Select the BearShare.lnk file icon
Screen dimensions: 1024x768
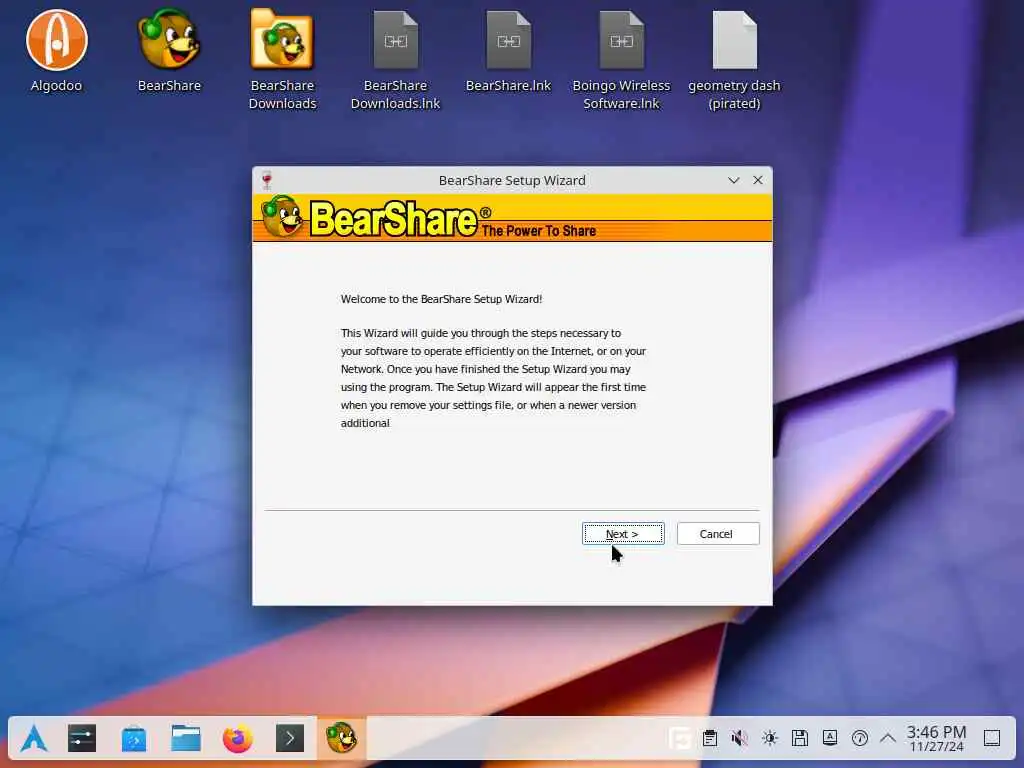tap(508, 51)
